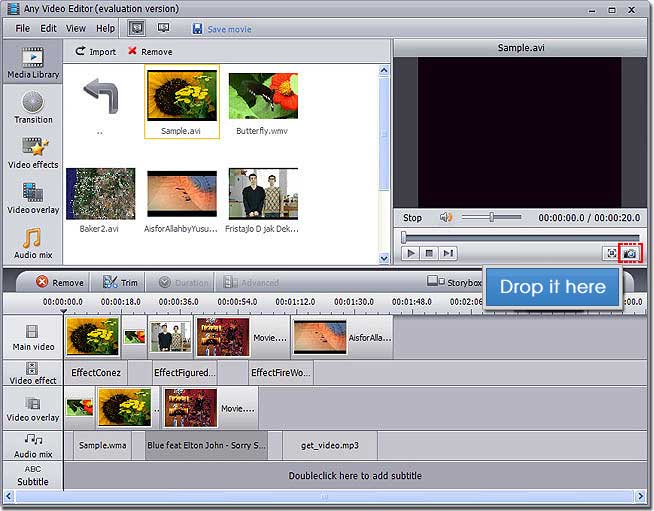
Task: Select EffectFireWo... video effect
Action: click(281, 373)
